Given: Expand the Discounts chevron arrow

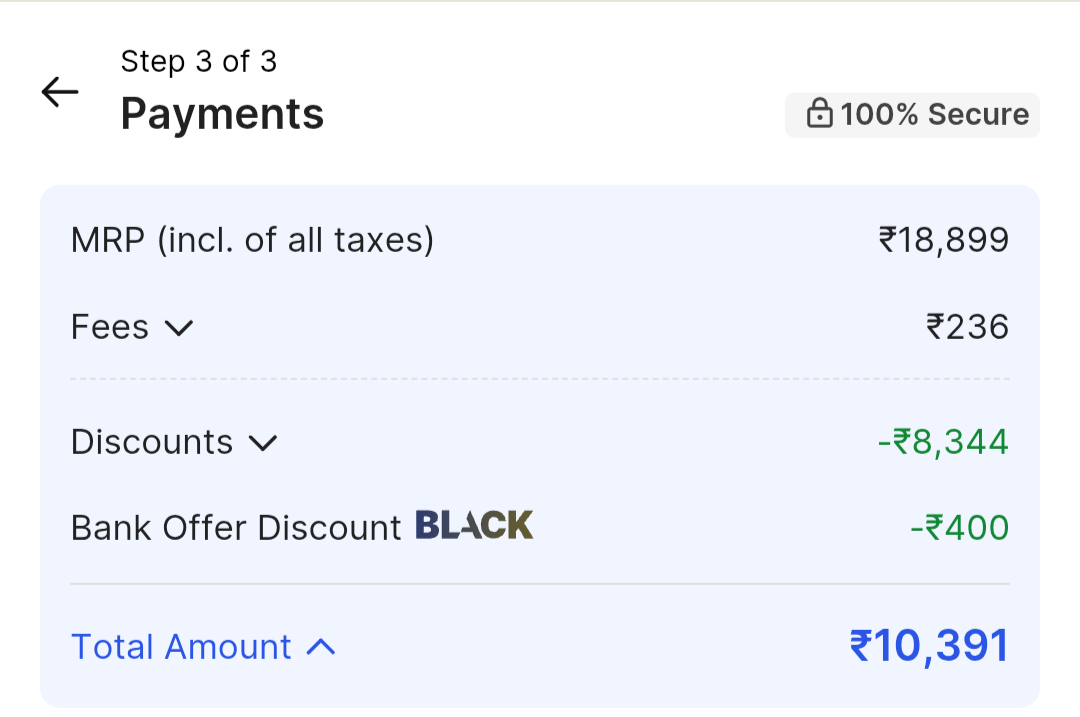Looking at the screenshot, I should tap(262, 443).
